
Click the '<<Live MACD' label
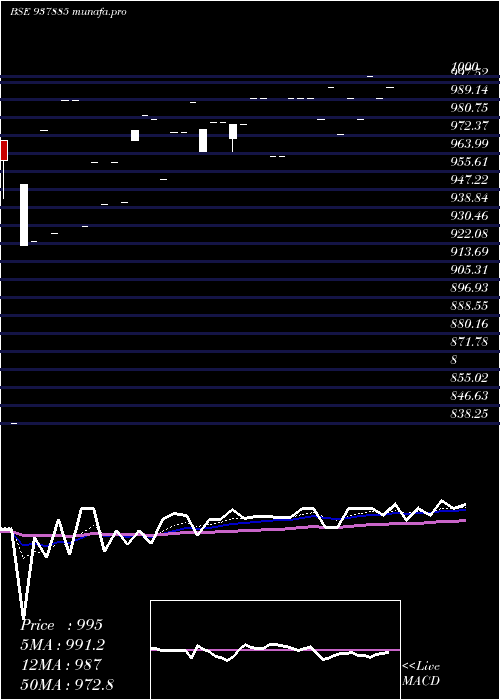(x=421, y=673)
